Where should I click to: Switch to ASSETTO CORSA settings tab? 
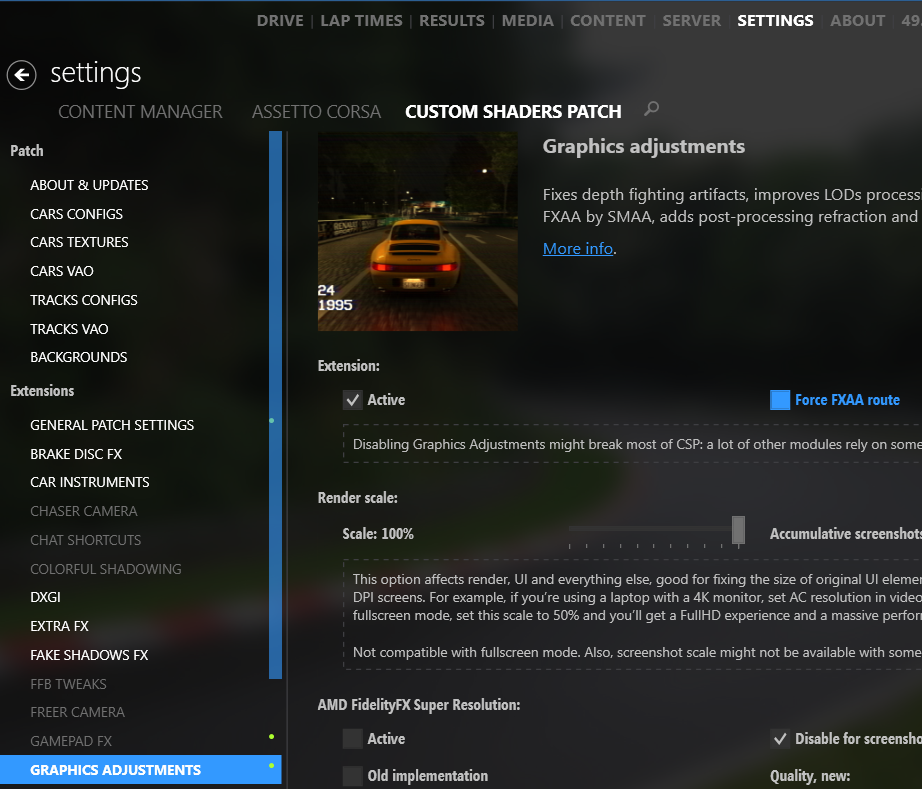[x=316, y=112]
